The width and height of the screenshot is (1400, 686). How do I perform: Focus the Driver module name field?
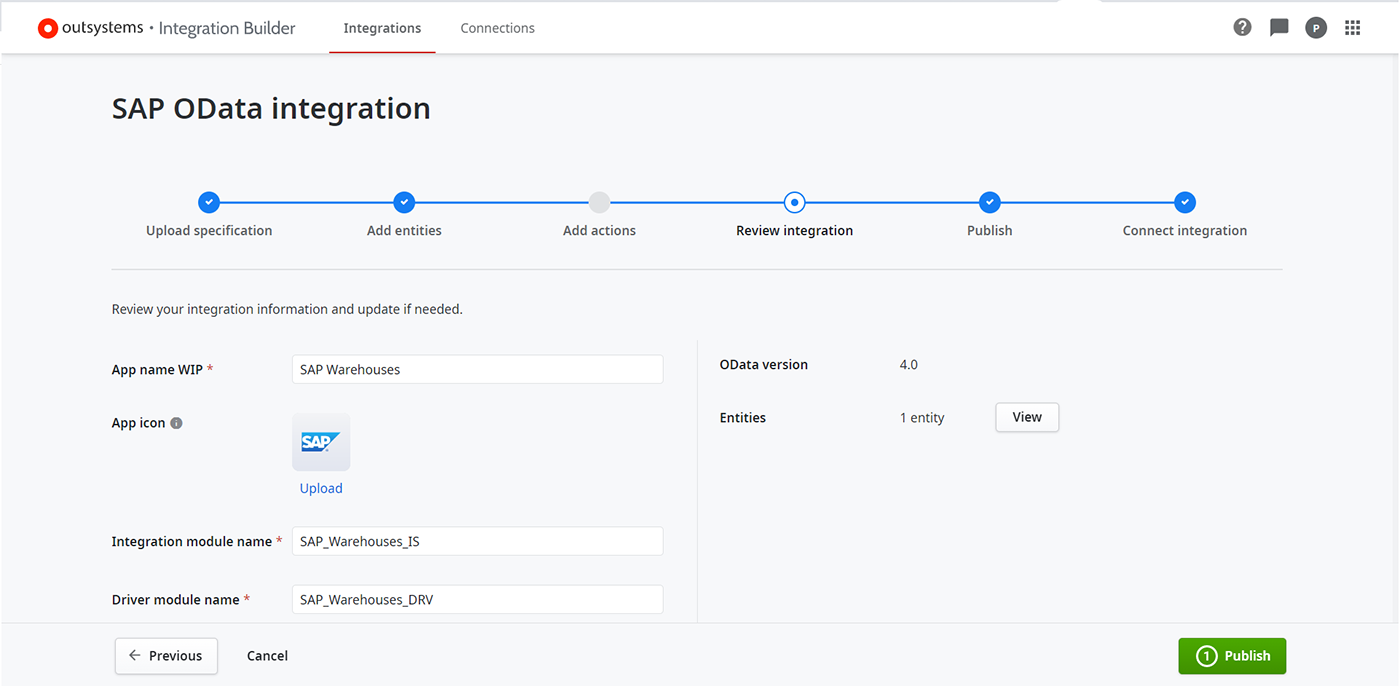(478, 599)
